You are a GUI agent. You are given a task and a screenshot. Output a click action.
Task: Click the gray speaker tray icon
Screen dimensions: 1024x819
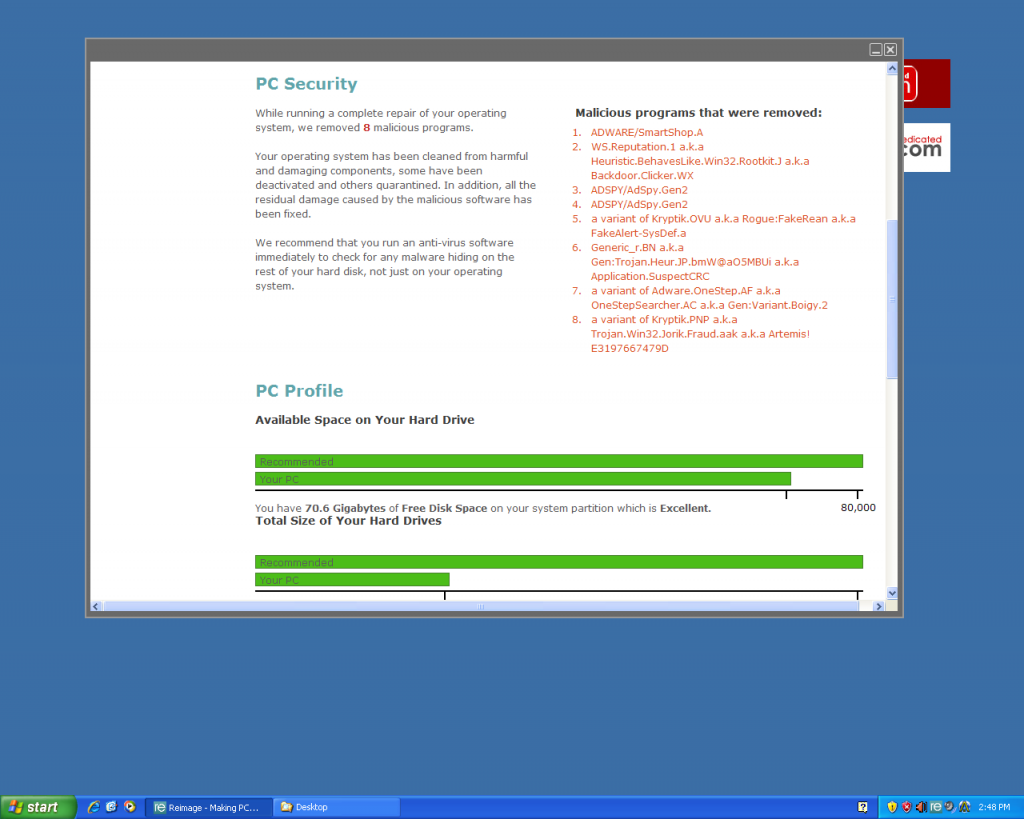950,807
